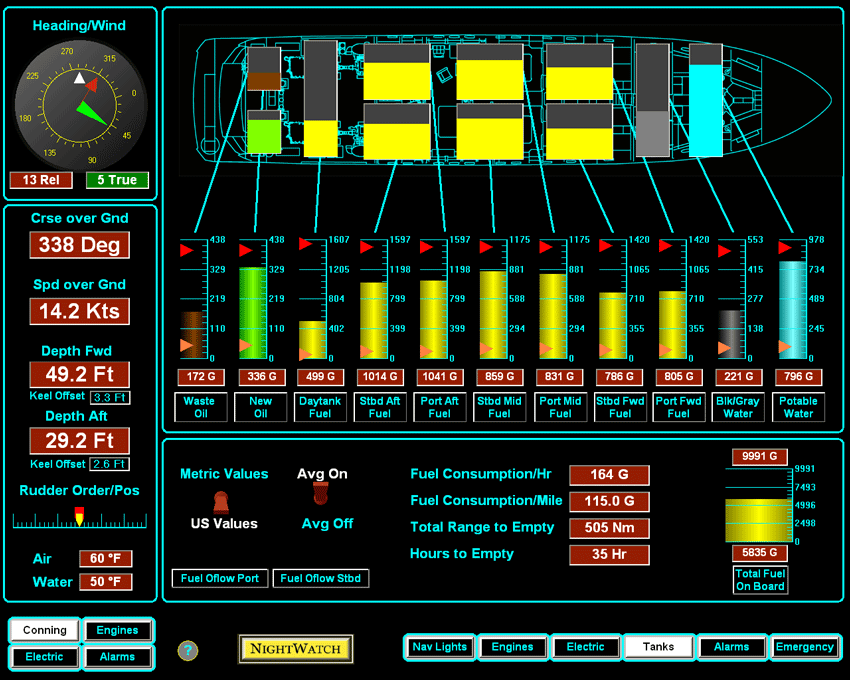850x680 pixels.
Task: Toggle the Avg On/Off switch
Action: tap(322, 494)
